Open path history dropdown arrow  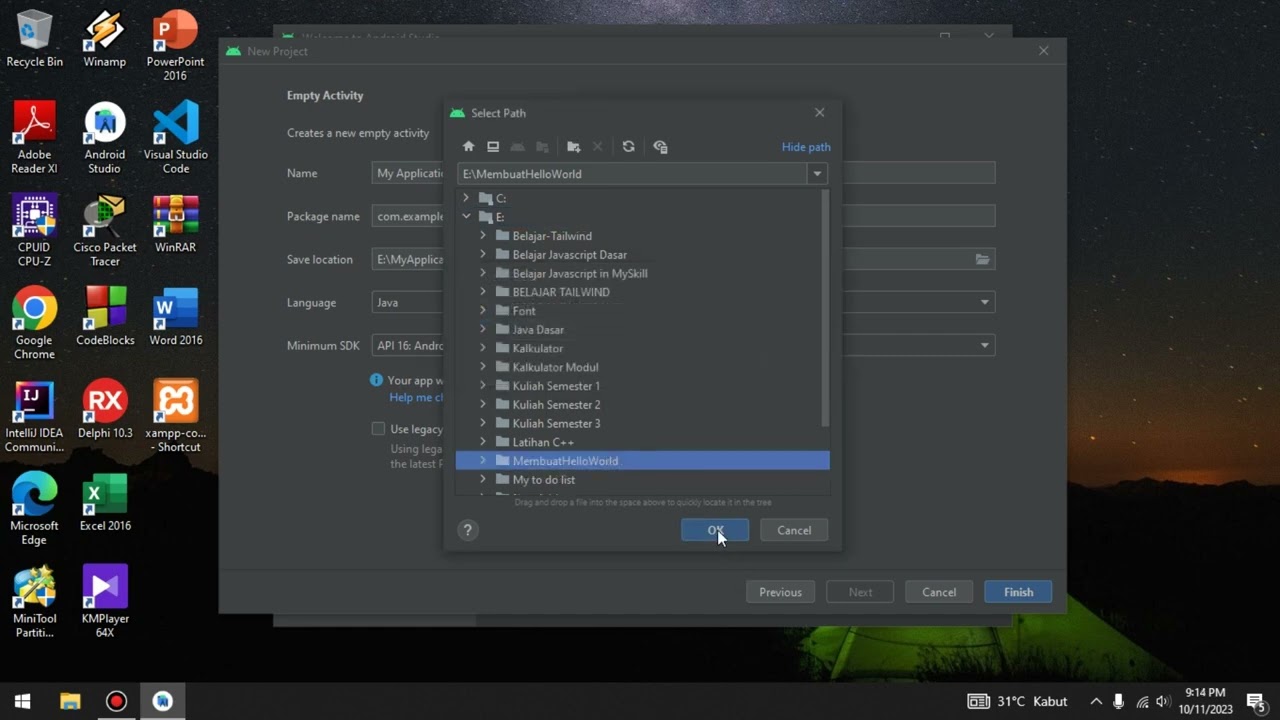(817, 174)
